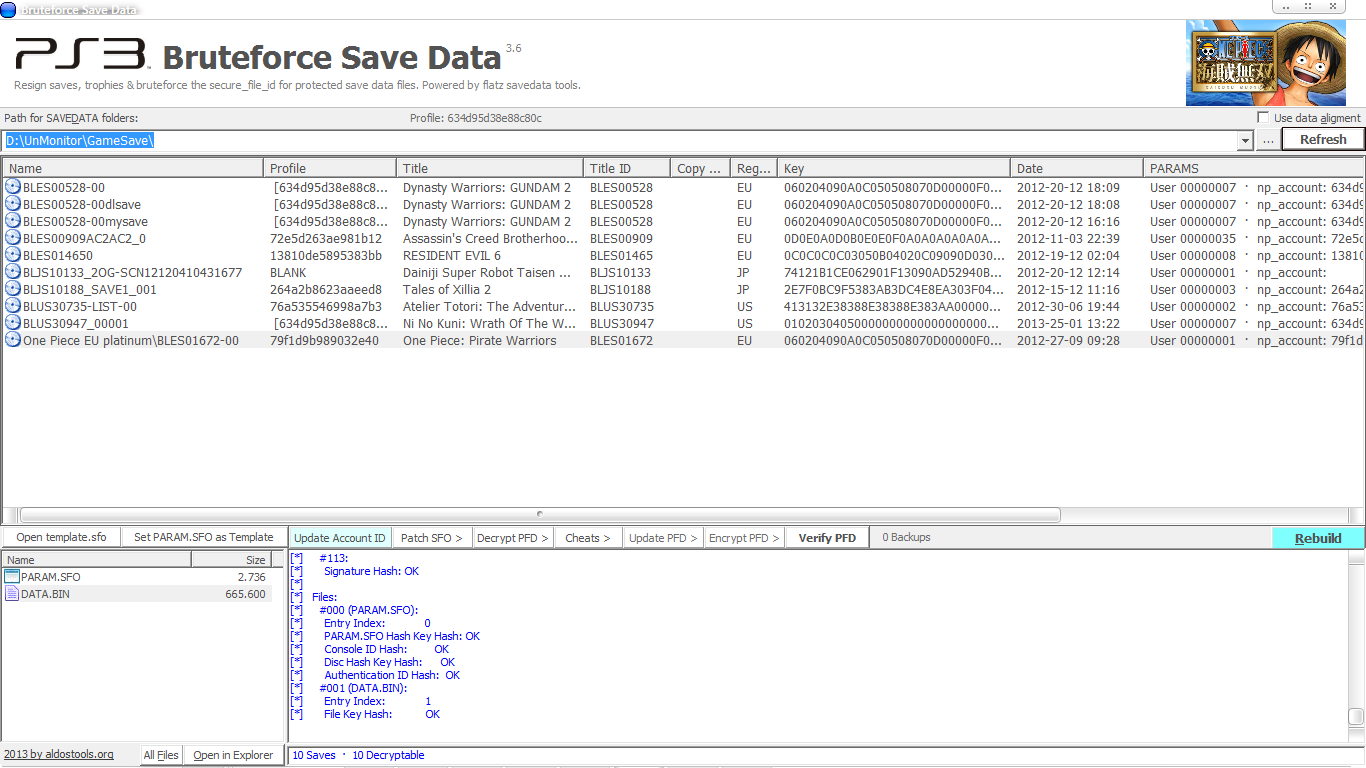The height and width of the screenshot is (768, 1366).
Task: Click the 0 Backups label
Action: click(x=906, y=538)
